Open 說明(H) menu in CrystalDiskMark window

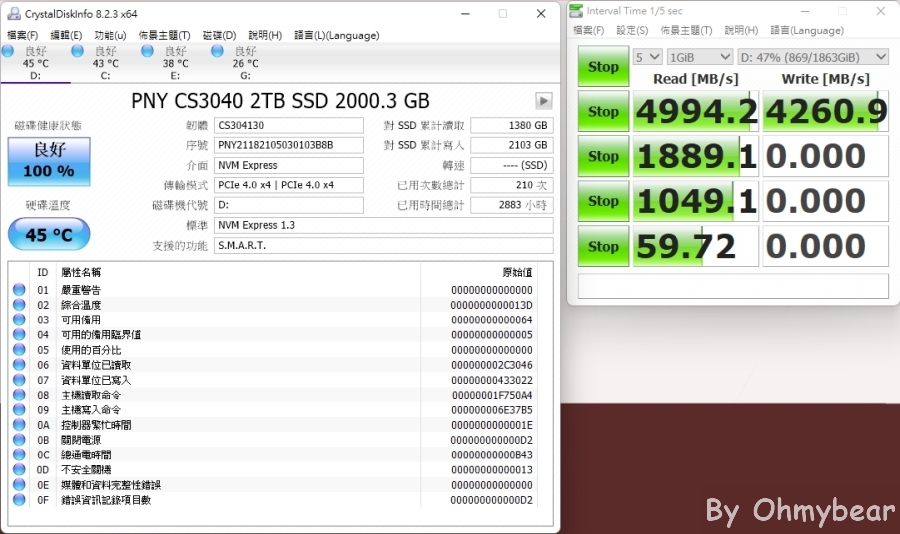point(741,30)
